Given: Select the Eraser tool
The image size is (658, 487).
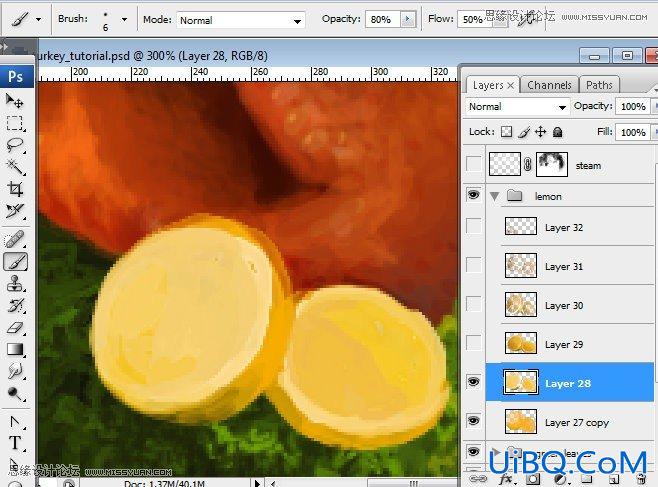Looking at the screenshot, I should [x=15, y=327].
